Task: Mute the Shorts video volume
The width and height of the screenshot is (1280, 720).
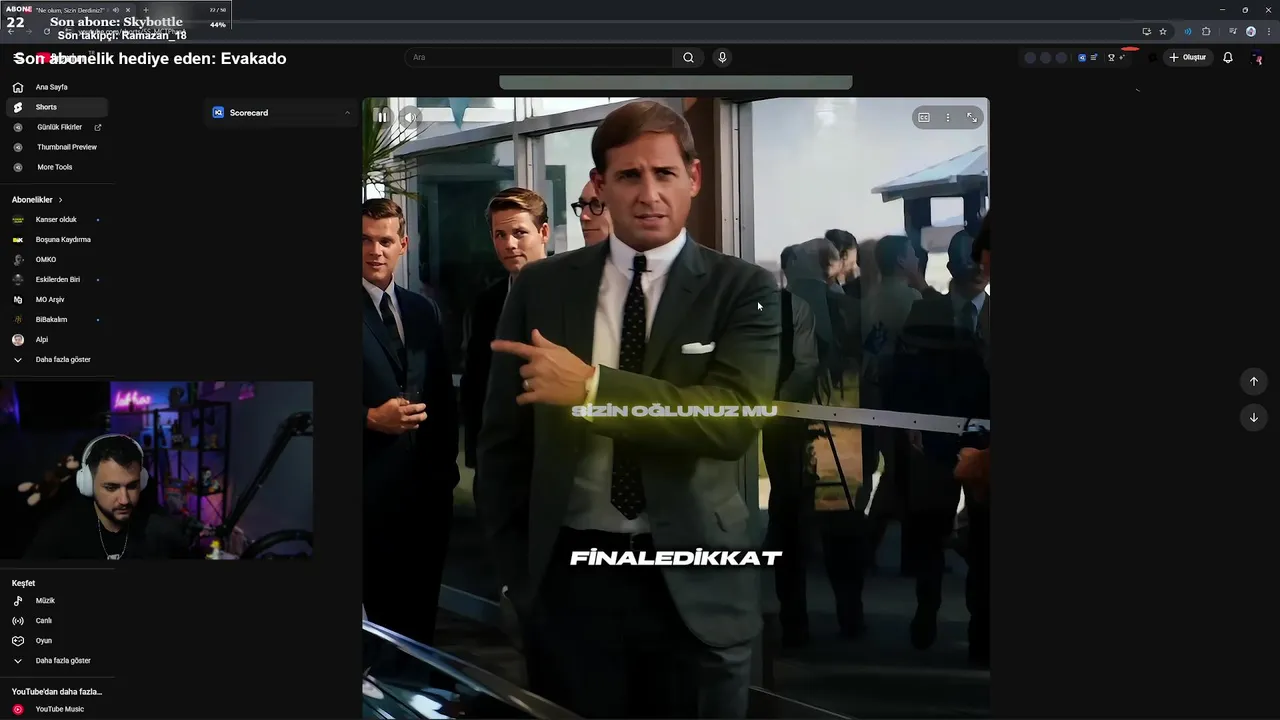Action: coord(409,117)
